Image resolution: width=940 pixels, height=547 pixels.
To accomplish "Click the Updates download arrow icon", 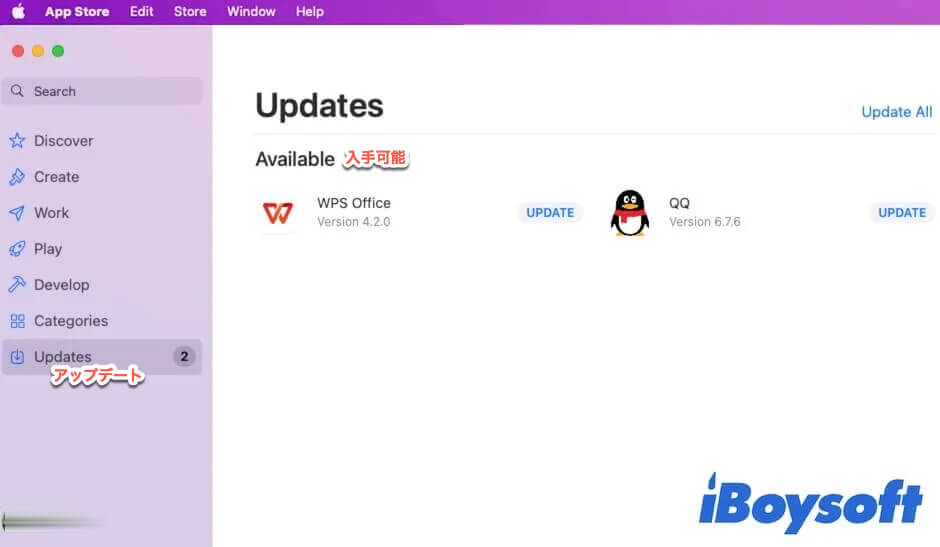I will tap(17, 357).
